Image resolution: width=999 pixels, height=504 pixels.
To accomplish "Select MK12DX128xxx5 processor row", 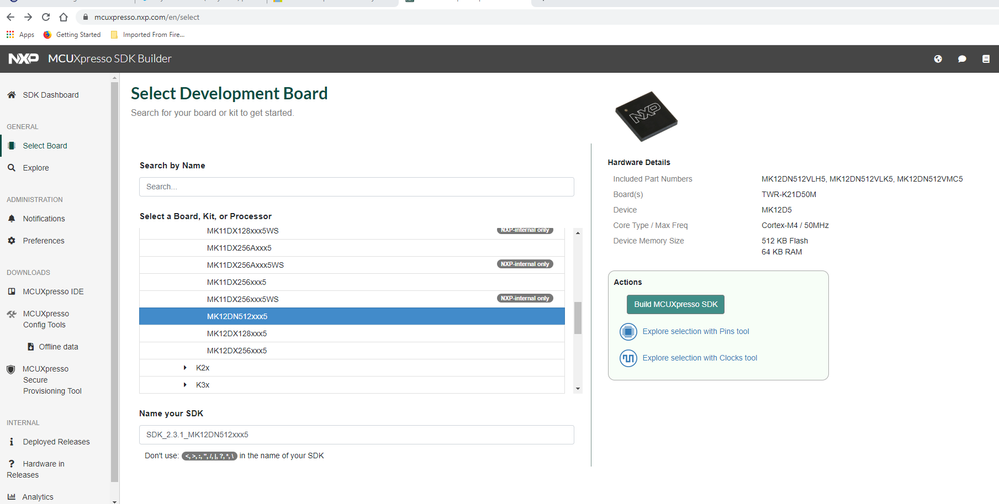I will tap(352, 334).
